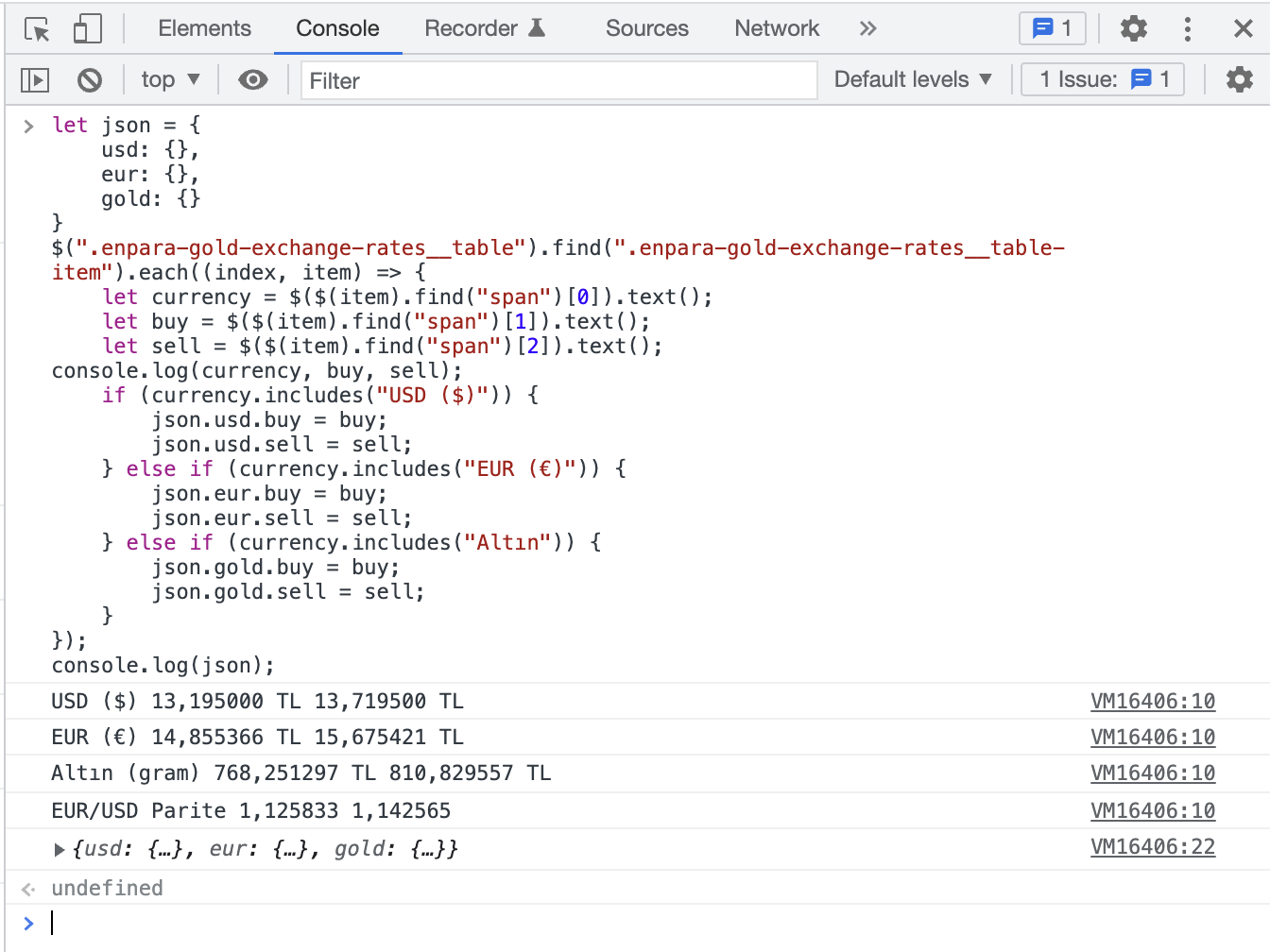Open the Sources tab

(x=647, y=28)
